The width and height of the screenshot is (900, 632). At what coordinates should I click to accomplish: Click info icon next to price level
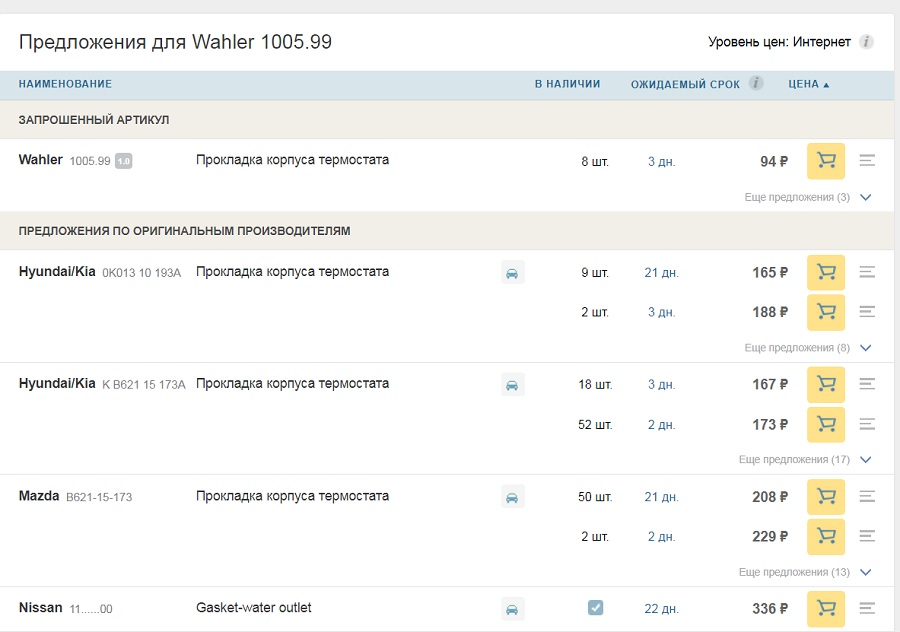point(867,42)
